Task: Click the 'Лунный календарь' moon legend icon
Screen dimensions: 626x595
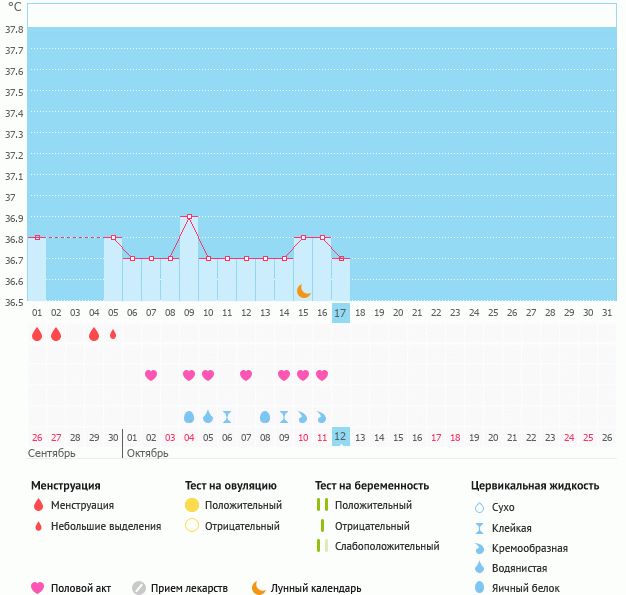Action: (259, 588)
